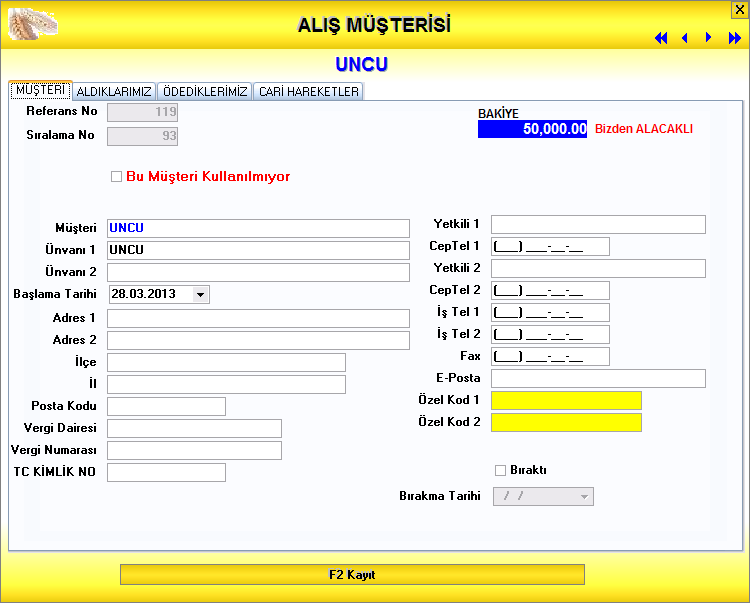
Task: Tick the 'Bıraktı' checkbox
Action: pyautogui.click(x=501, y=471)
